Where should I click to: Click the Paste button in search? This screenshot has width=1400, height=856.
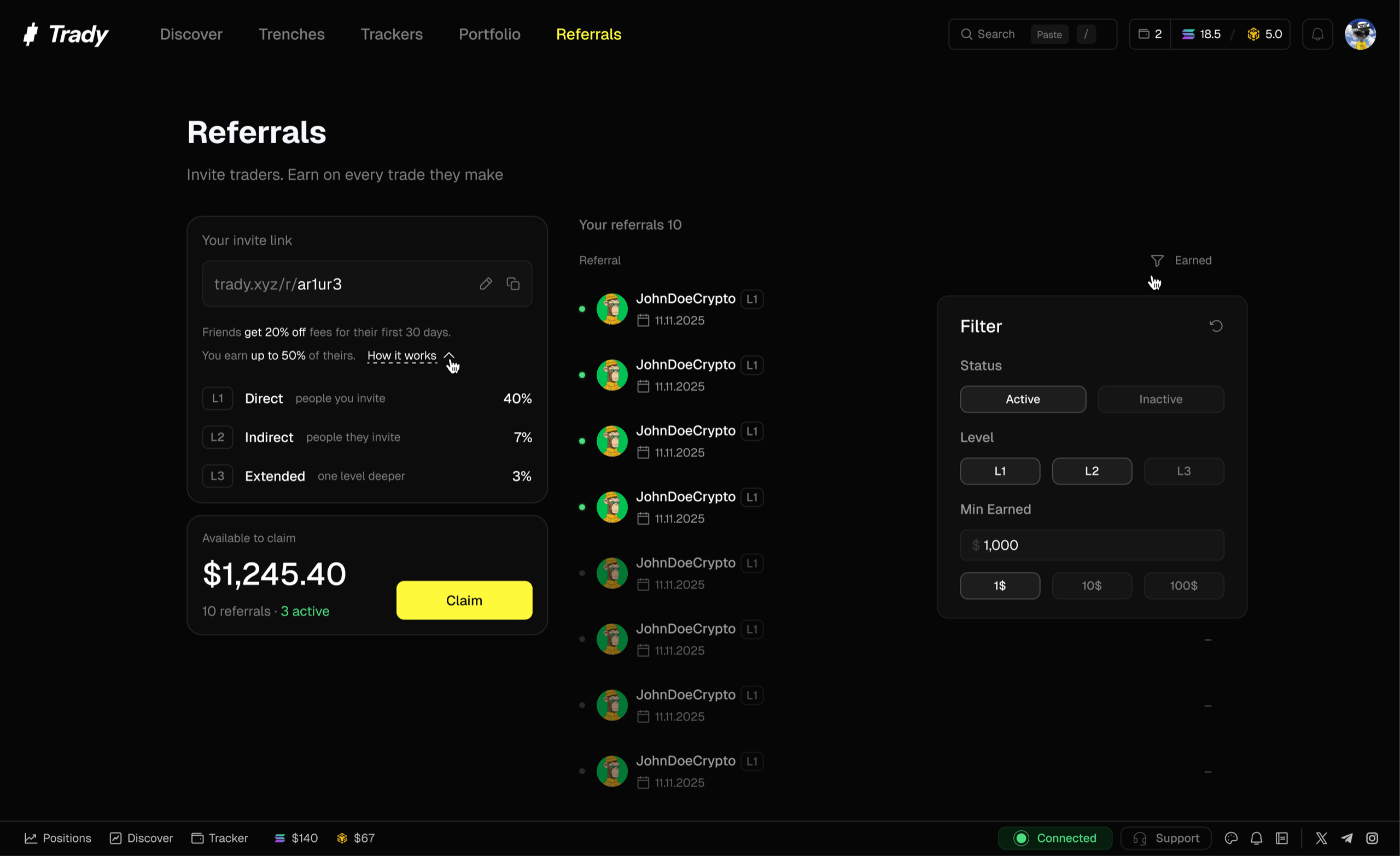point(1049,34)
